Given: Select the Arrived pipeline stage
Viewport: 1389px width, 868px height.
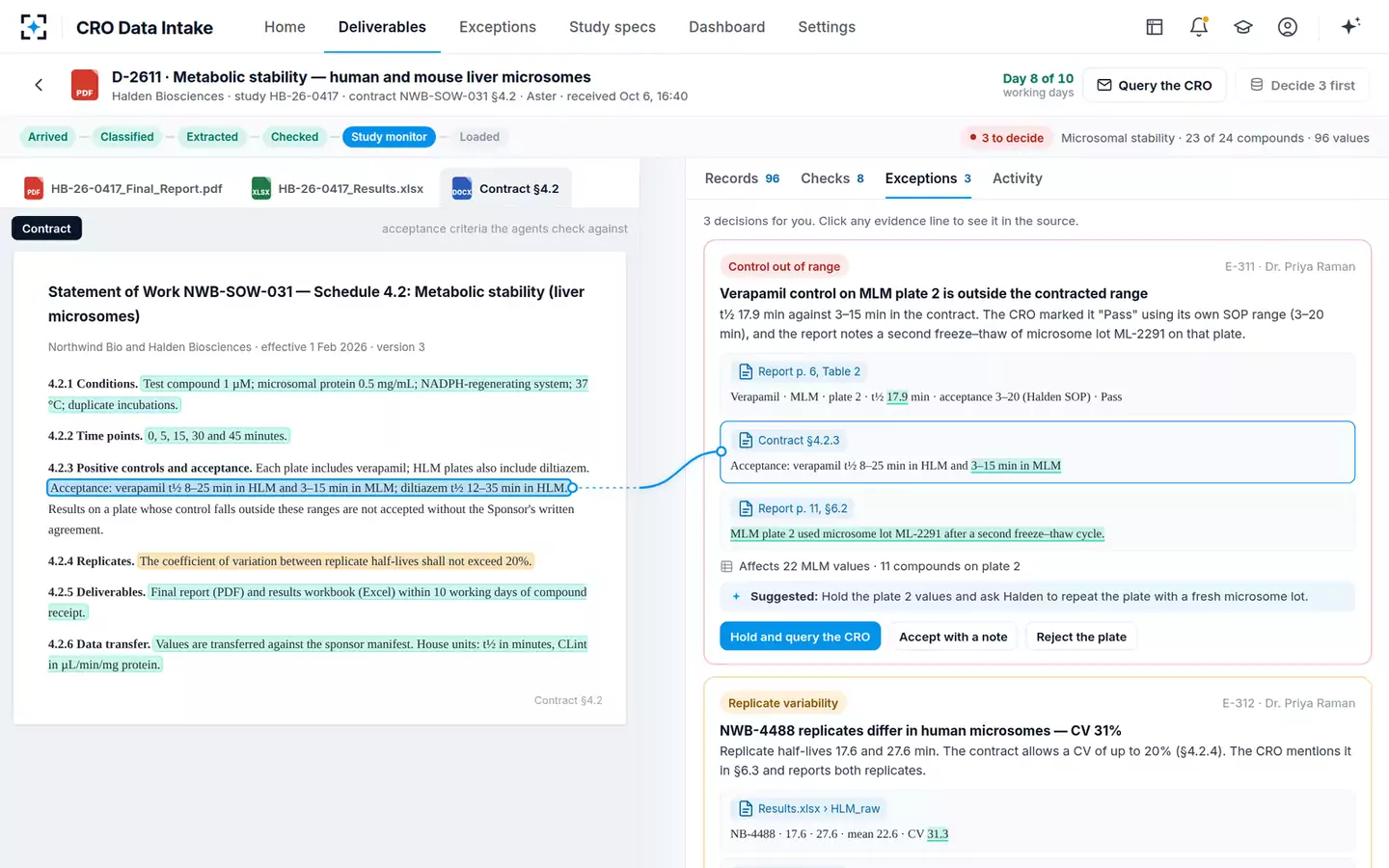Looking at the screenshot, I should 47,137.
